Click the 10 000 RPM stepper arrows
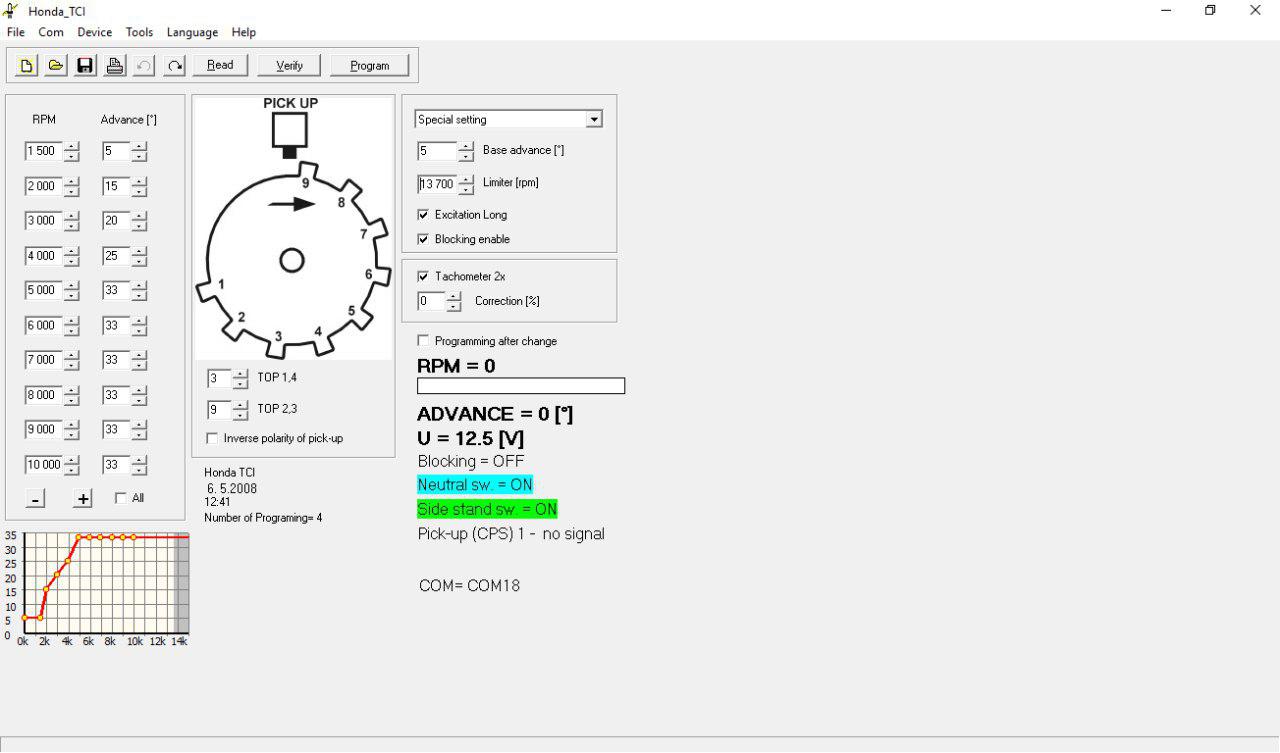 click(71, 465)
